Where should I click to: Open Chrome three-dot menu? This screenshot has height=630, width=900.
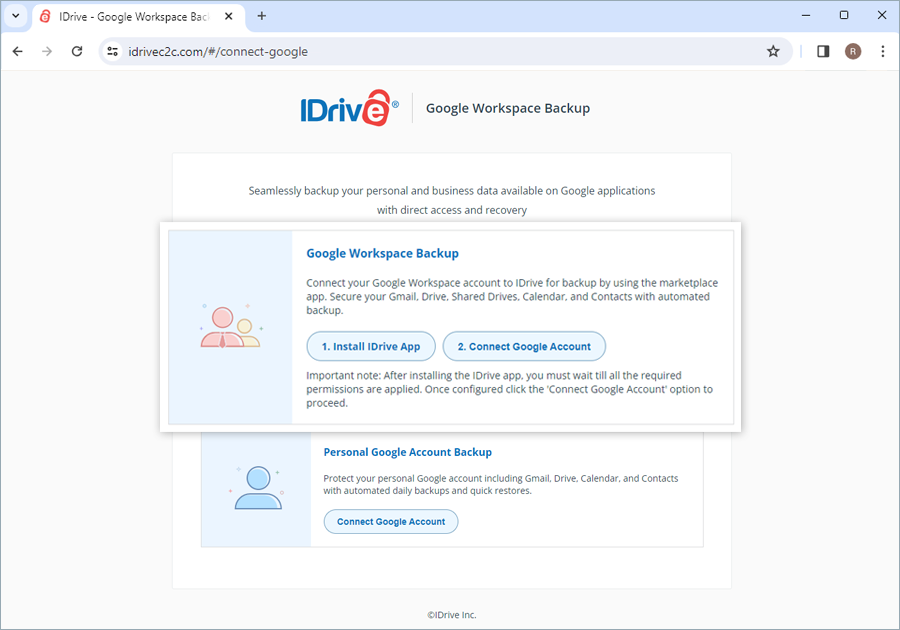pyautogui.click(x=883, y=52)
